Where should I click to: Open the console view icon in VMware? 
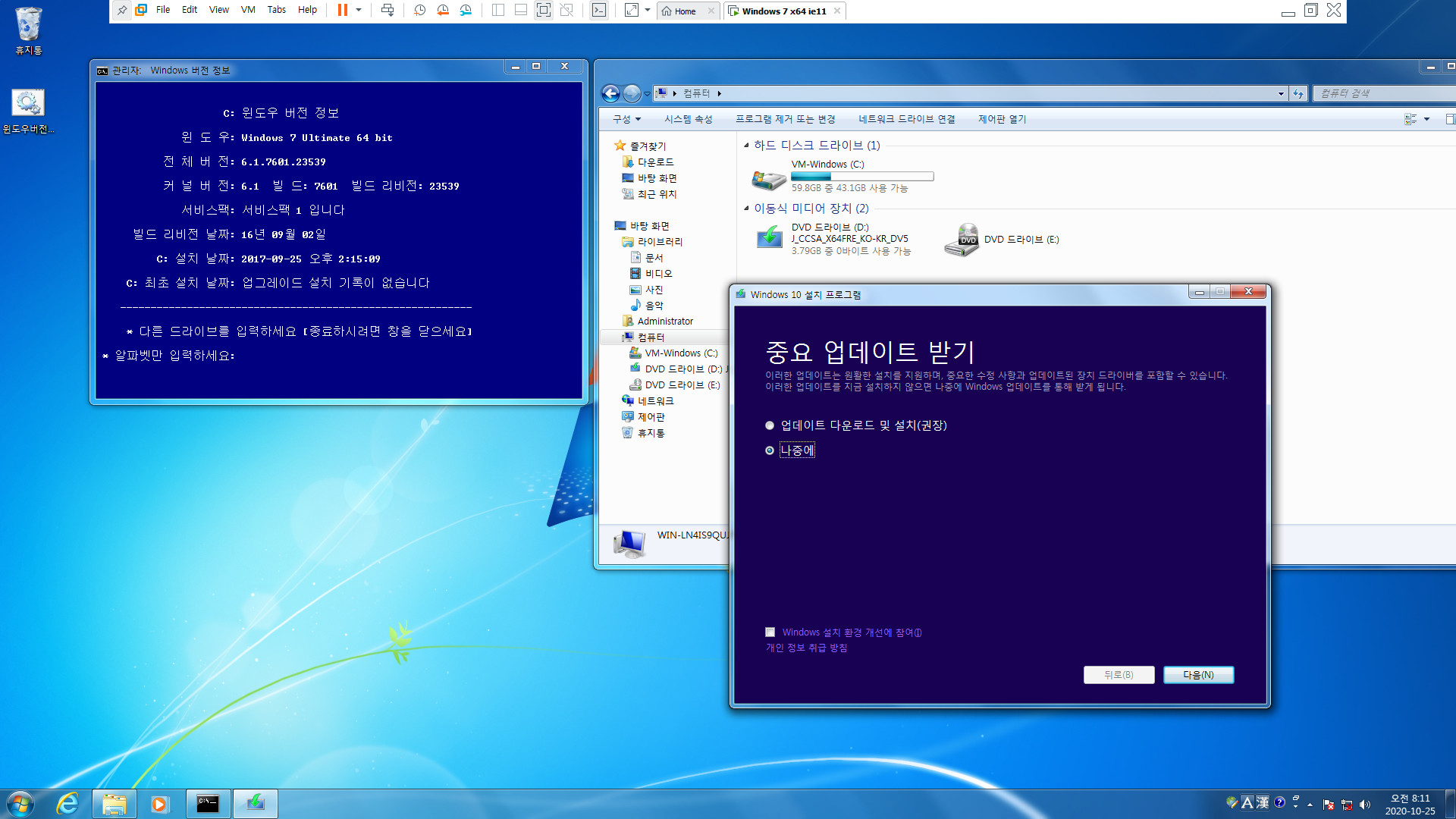[599, 11]
